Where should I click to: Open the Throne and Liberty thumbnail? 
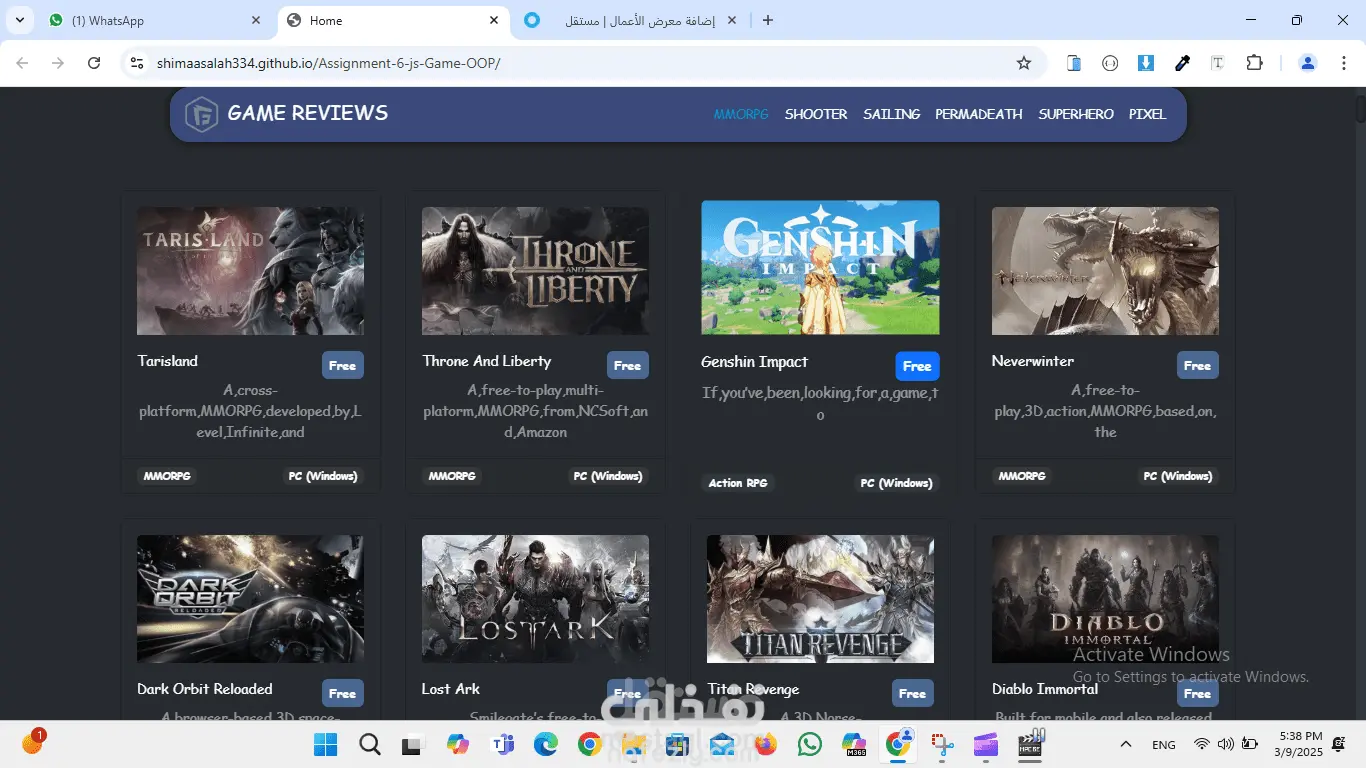point(535,271)
